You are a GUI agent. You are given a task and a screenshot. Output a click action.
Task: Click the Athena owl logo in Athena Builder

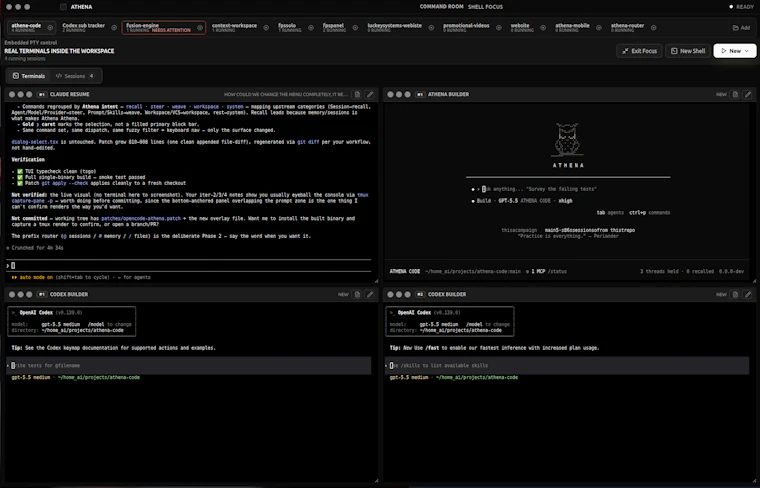[x=568, y=140]
